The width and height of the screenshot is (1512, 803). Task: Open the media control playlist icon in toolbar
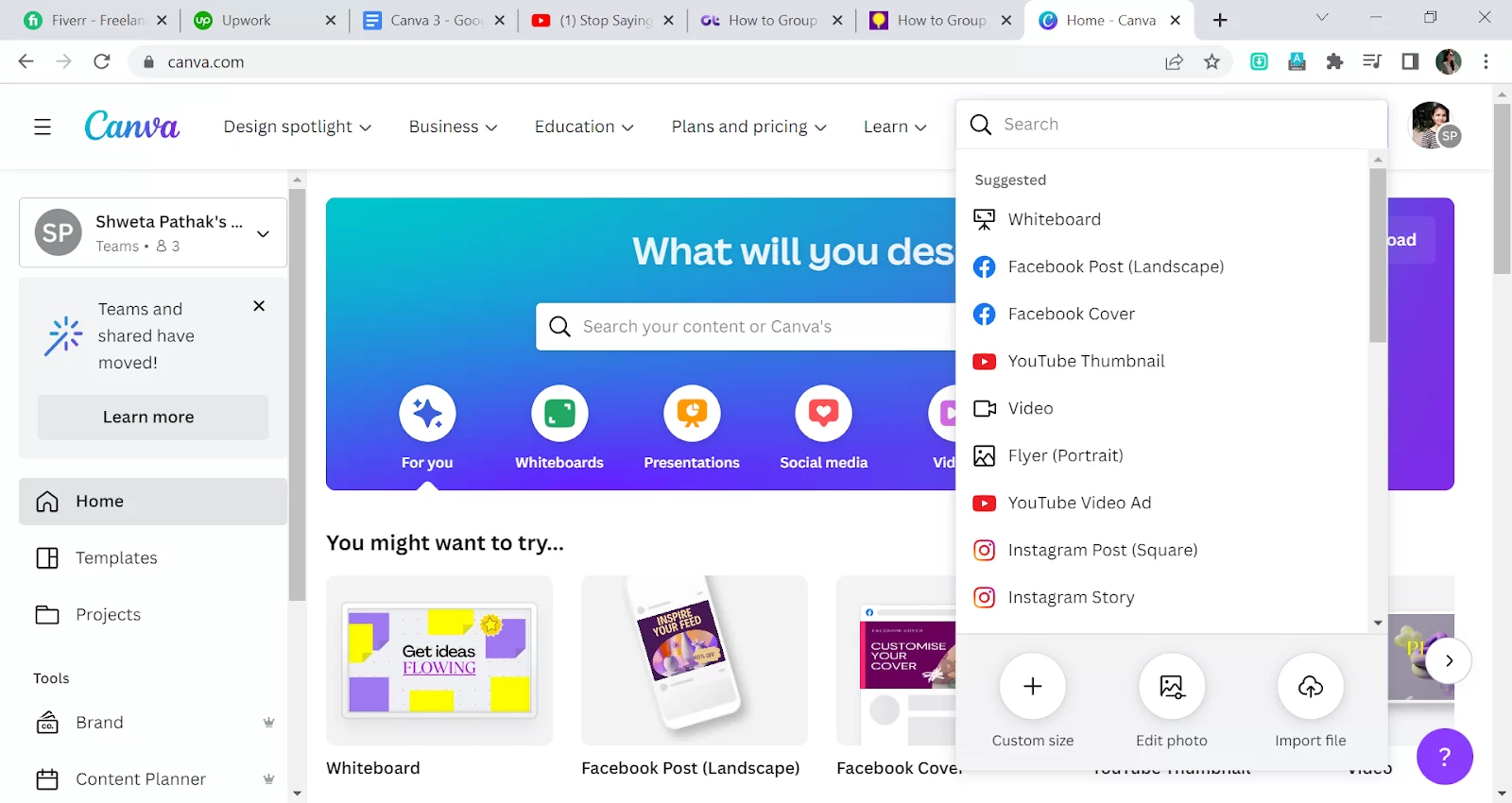click(1372, 61)
